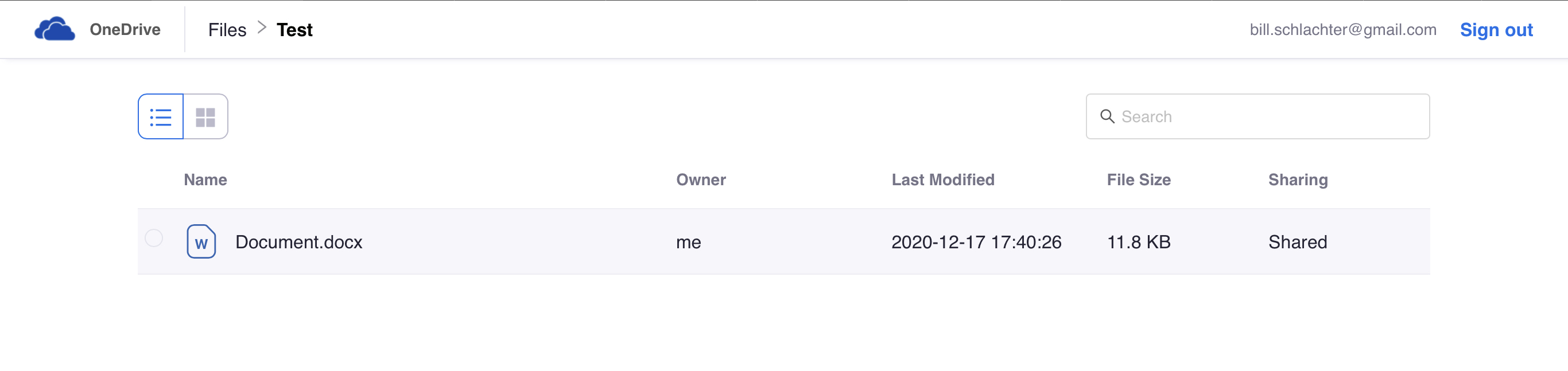This screenshot has width=1568, height=371.
Task: Sign out of the account
Action: tap(1496, 30)
